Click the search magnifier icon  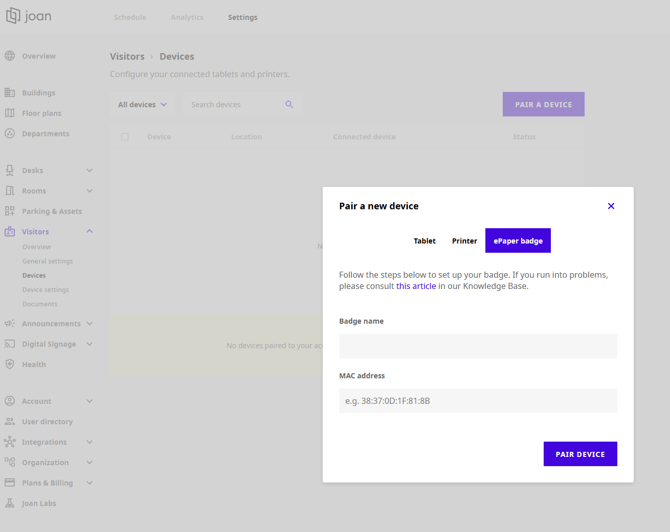point(289,104)
